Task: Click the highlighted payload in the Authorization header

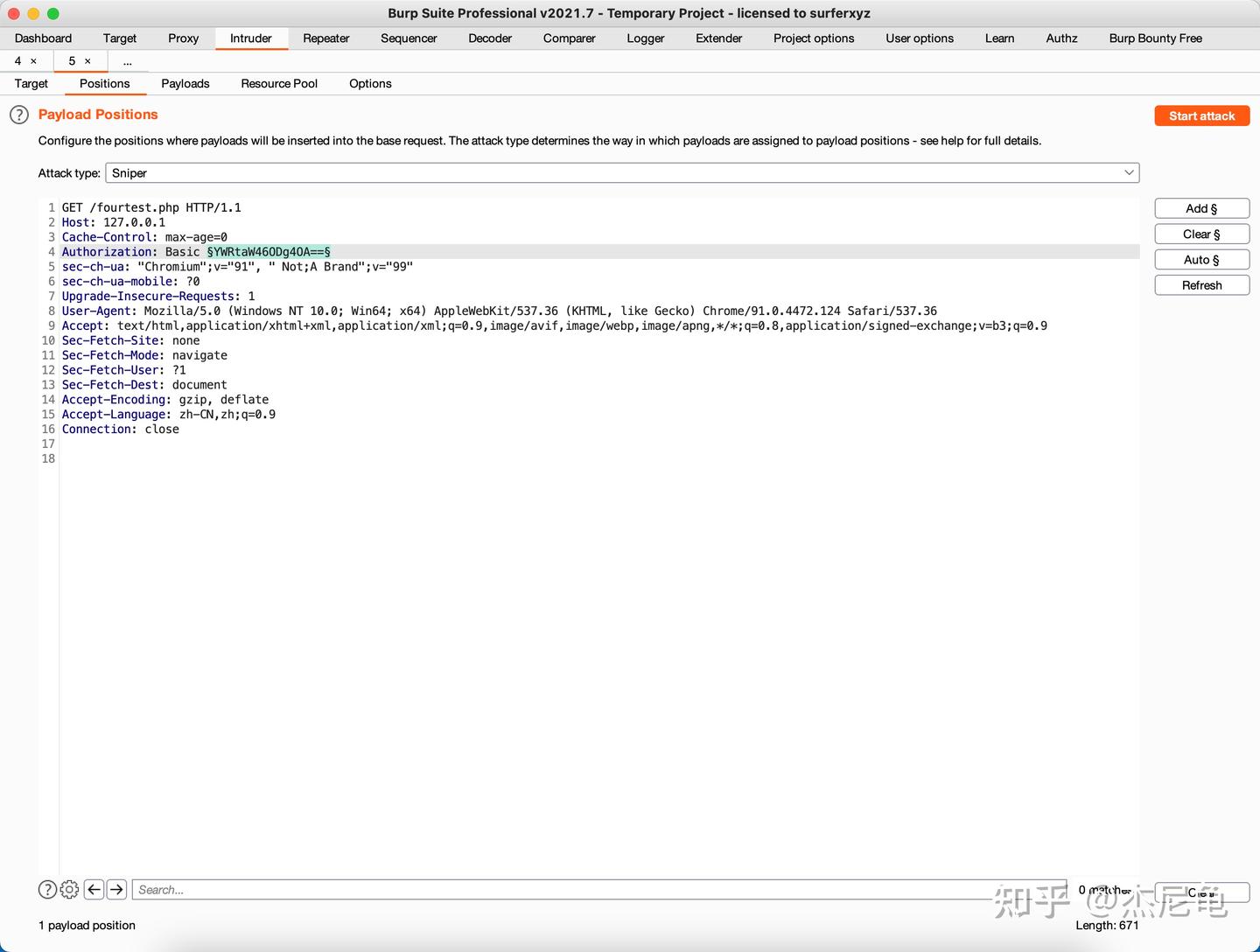Action: 269,252
